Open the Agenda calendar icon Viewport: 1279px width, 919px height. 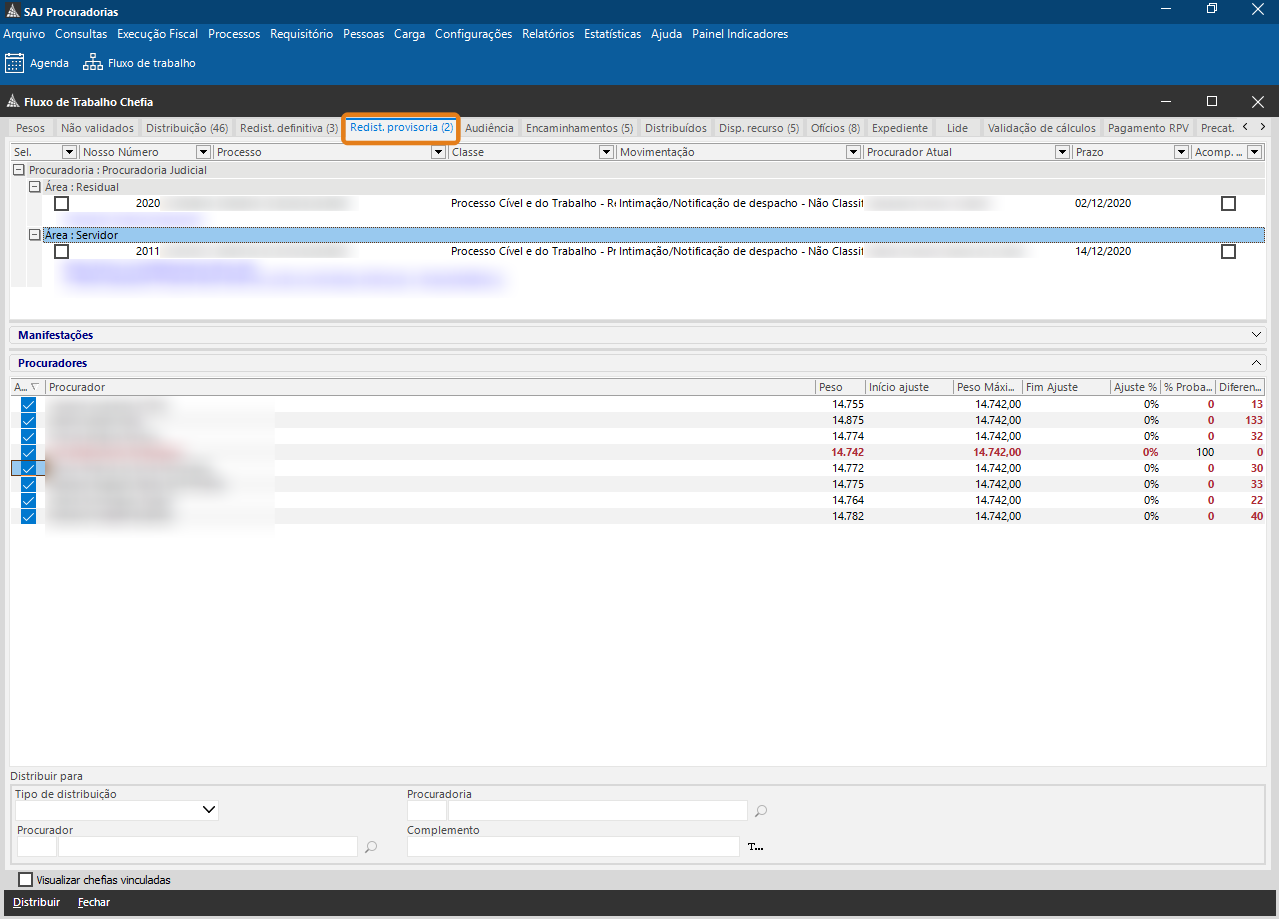(15, 63)
